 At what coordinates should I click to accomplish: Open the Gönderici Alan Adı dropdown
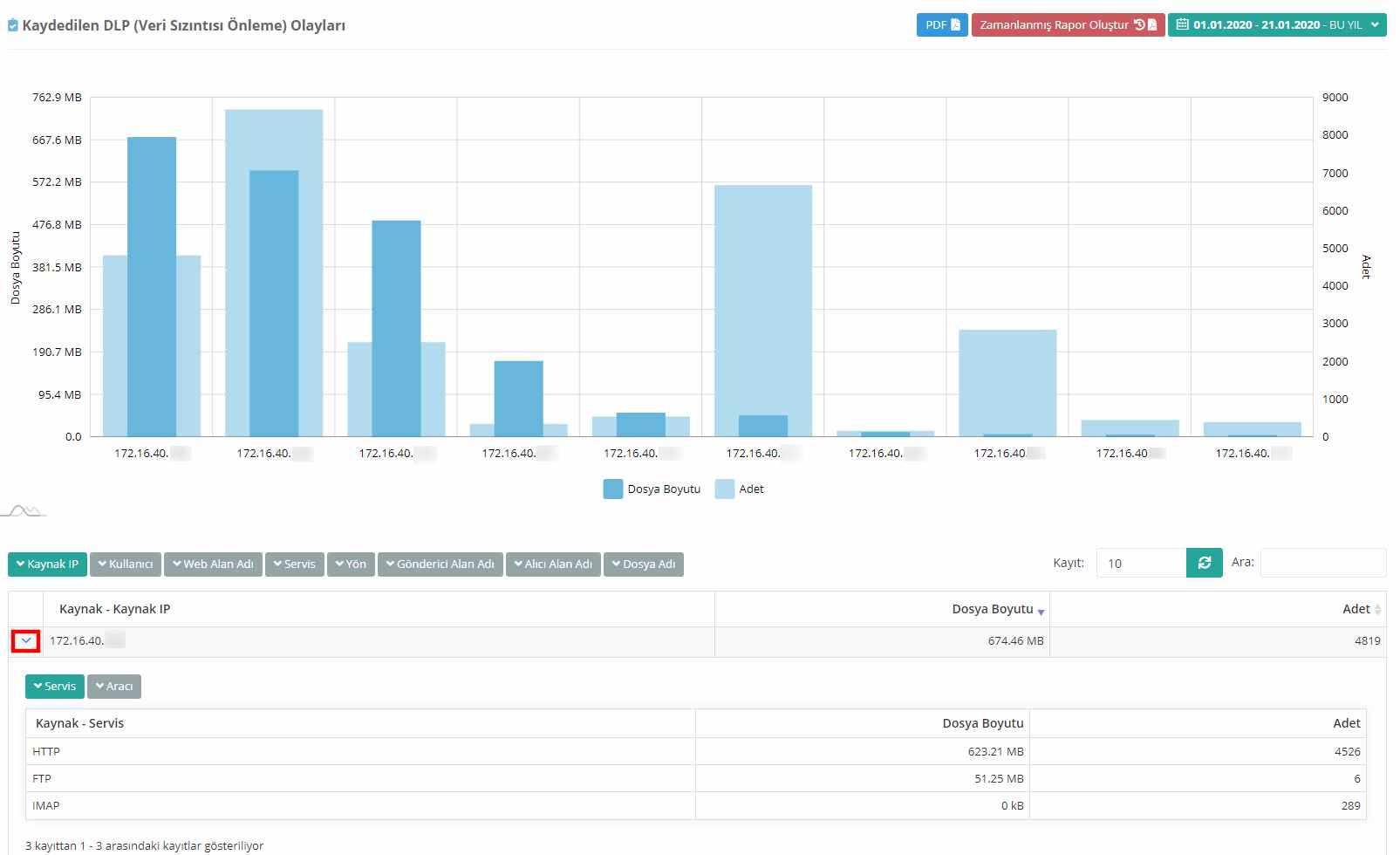tap(440, 564)
